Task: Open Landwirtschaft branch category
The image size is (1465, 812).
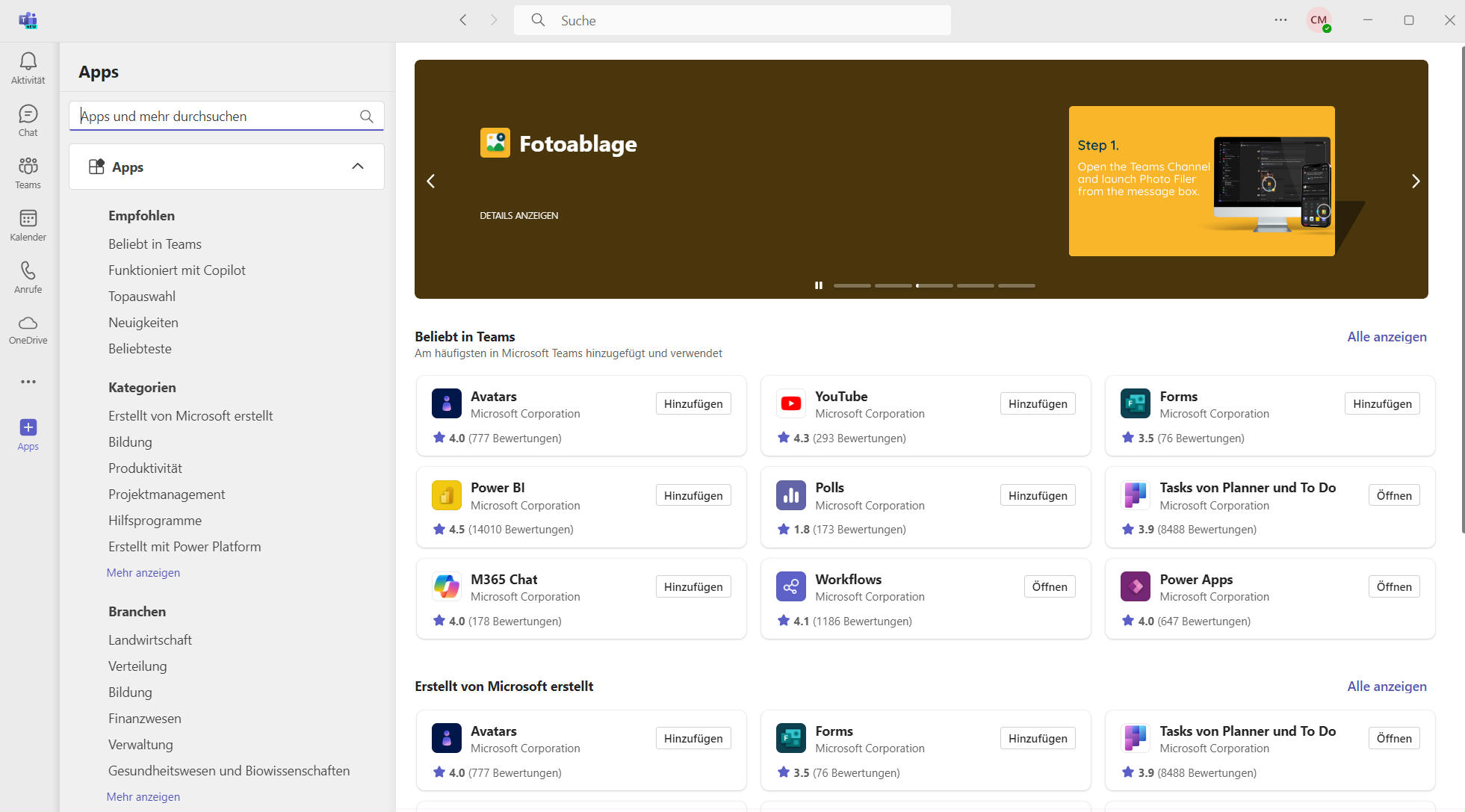Action: click(x=150, y=640)
